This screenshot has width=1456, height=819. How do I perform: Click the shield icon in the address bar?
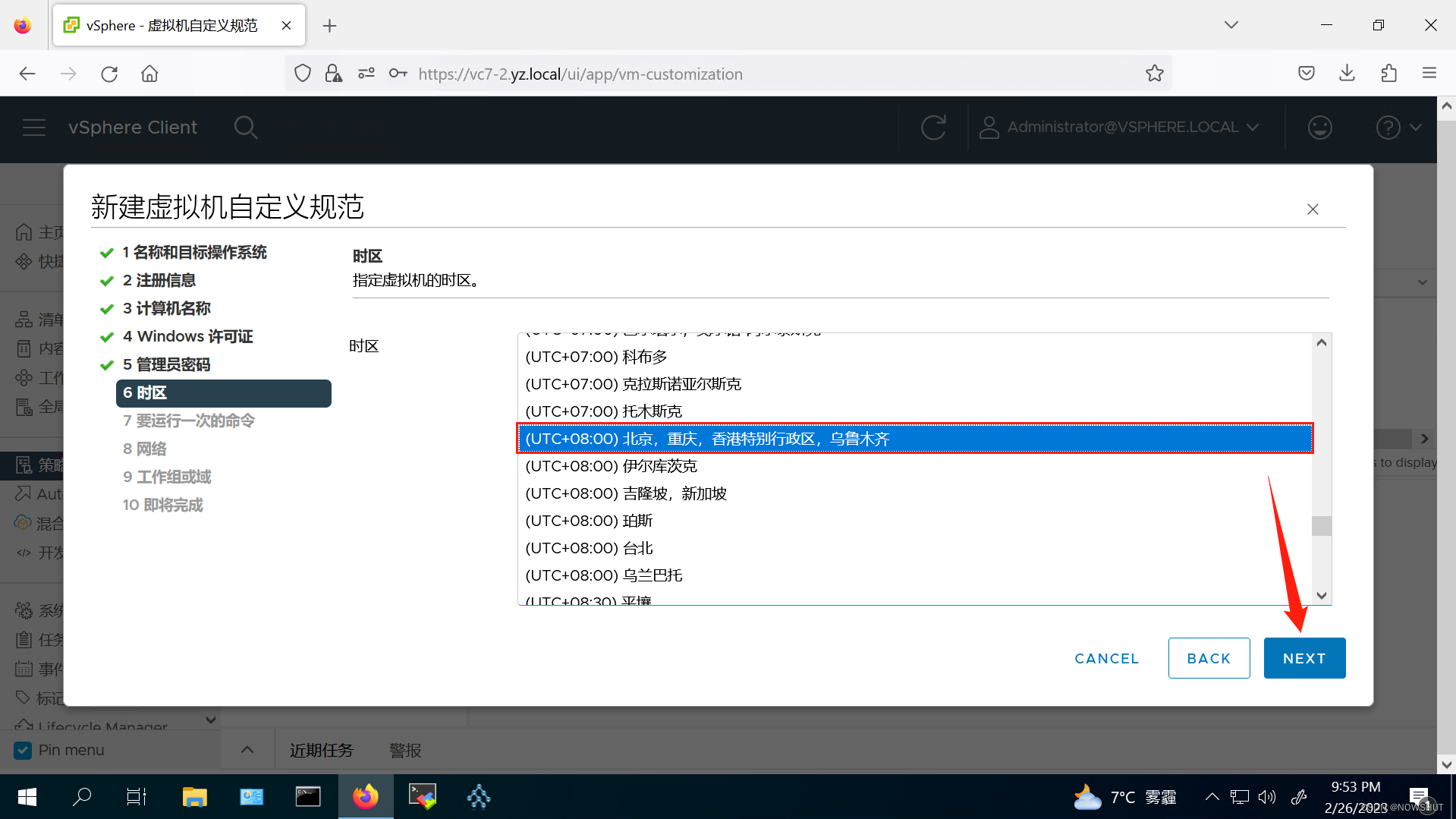(302, 73)
